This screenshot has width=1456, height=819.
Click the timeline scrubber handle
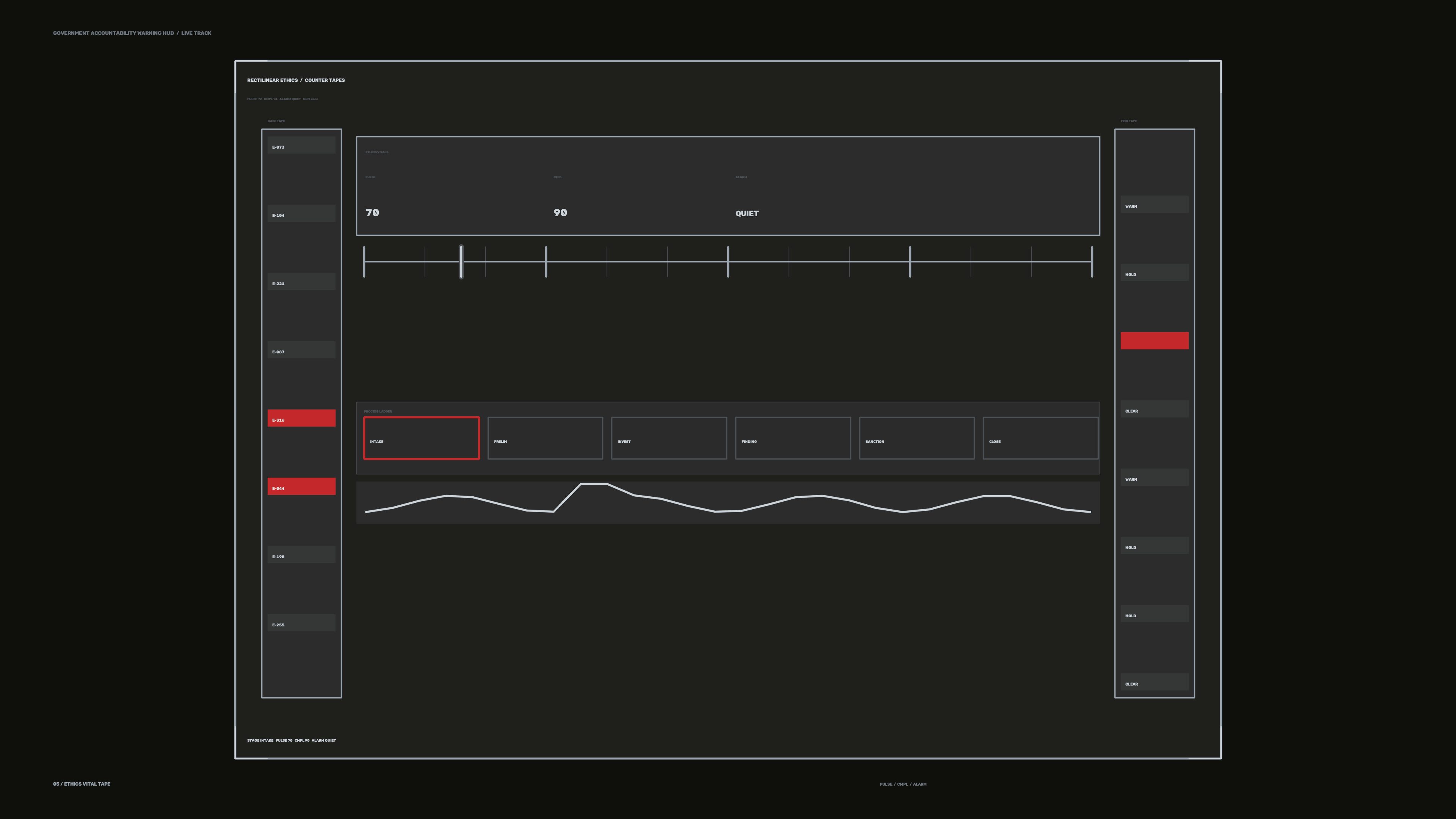click(x=461, y=262)
